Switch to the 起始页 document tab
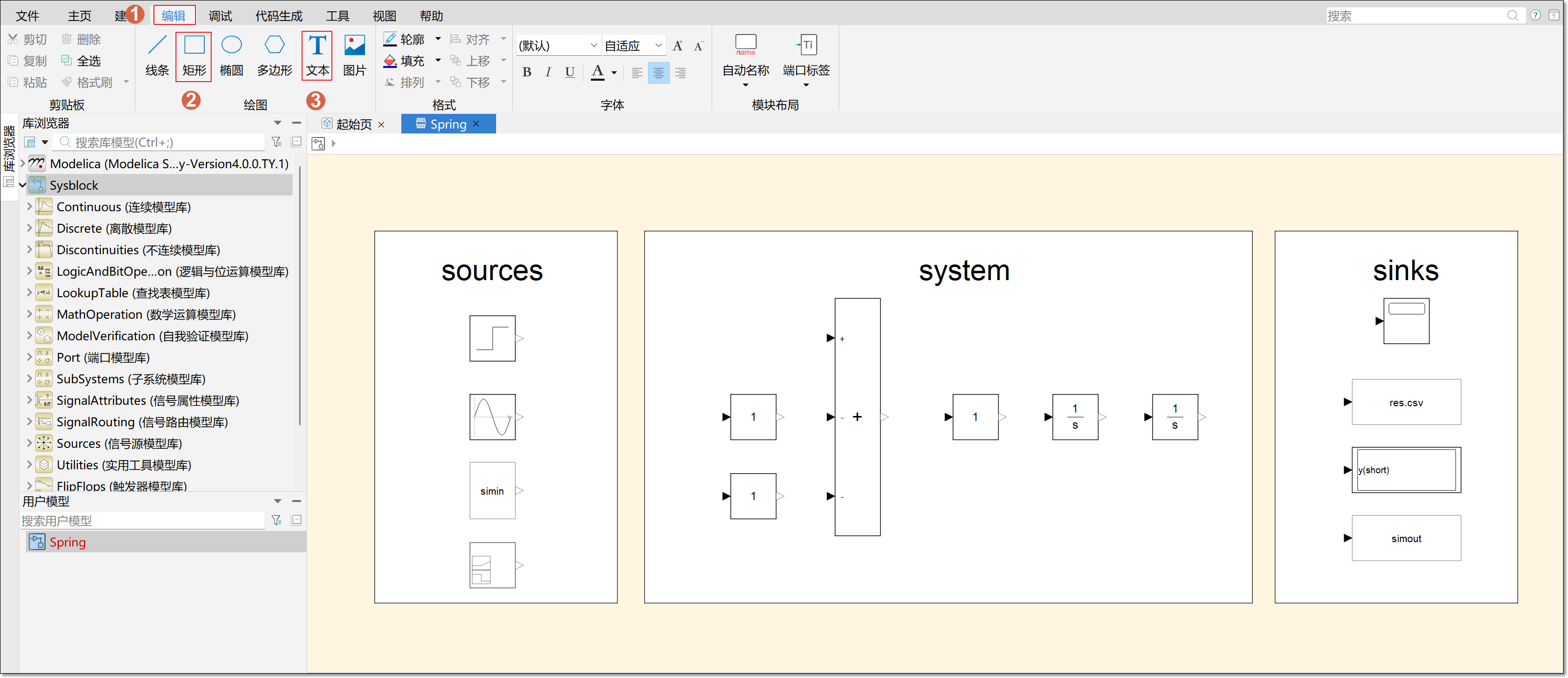Screen dimensions: 1568x678 [354, 124]
